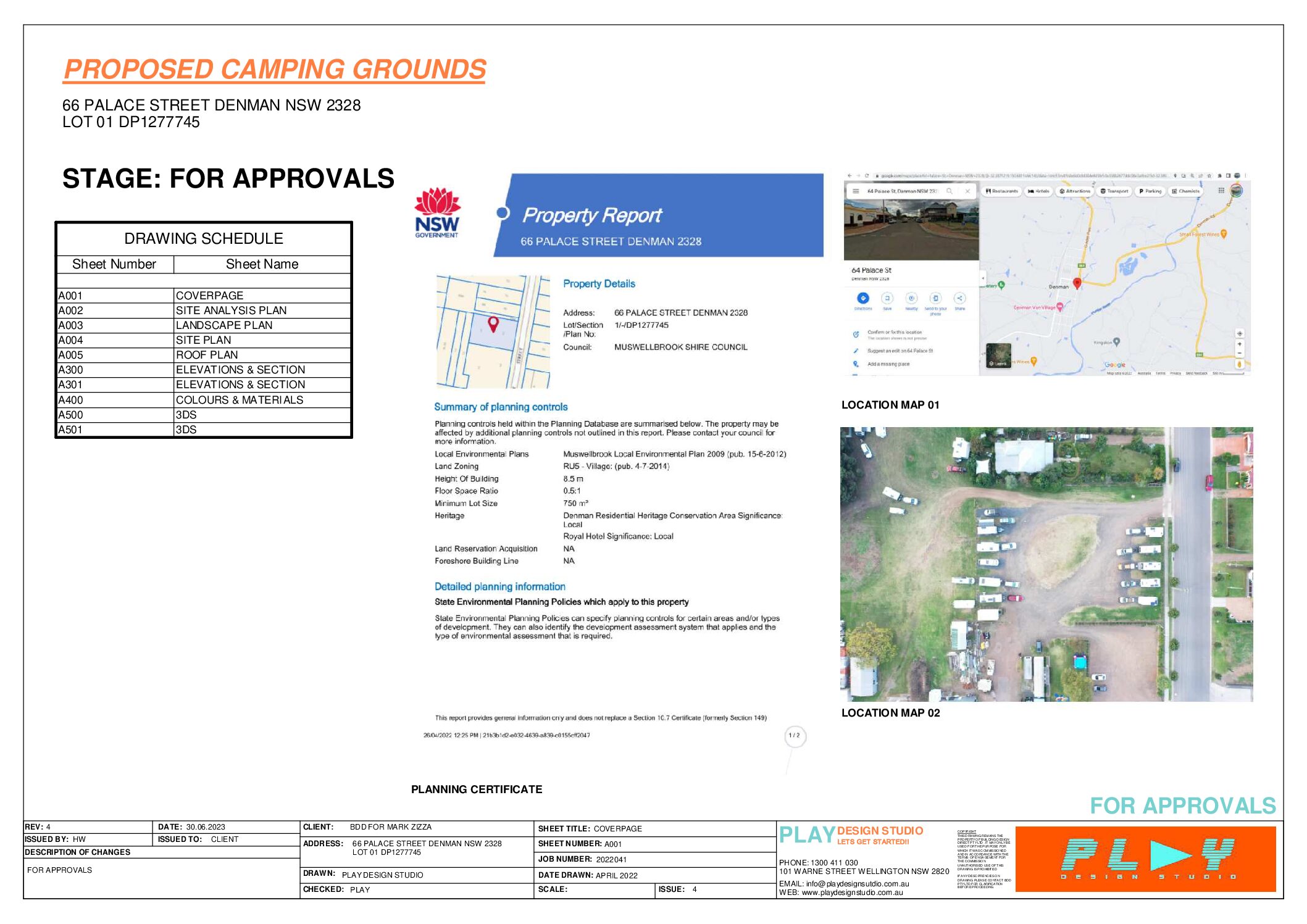This screenshot has width=1307, height=924.
Task: Open the hamburger menu in maps search box
Action: point(856,191)
